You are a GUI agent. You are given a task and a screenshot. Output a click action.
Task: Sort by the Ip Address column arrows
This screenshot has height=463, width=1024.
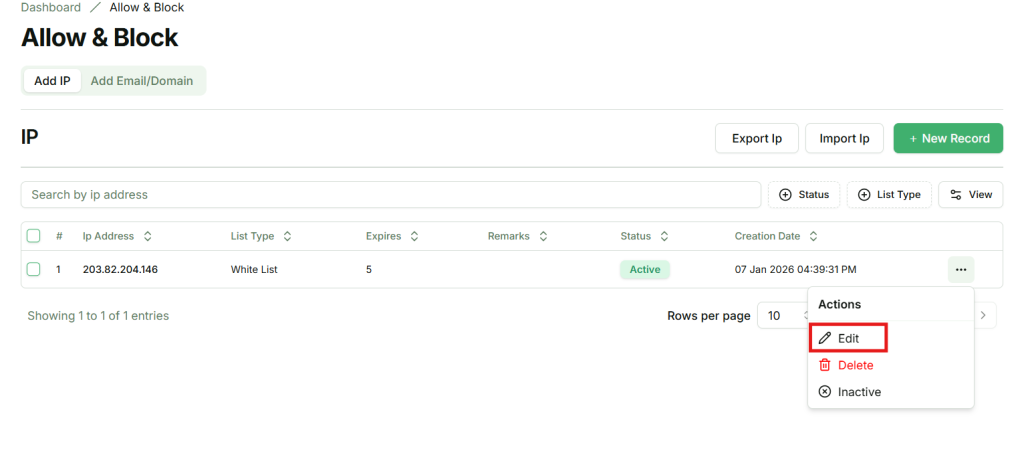tap(148, 237)
